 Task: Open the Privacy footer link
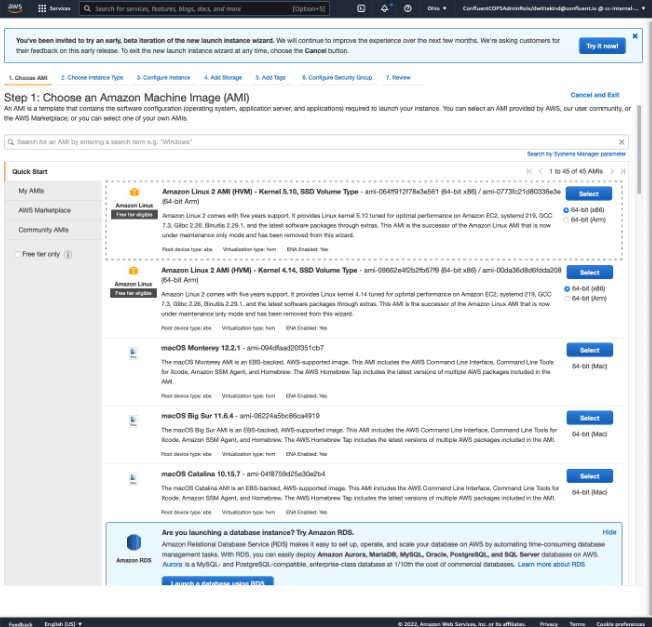tap(549, 624)
